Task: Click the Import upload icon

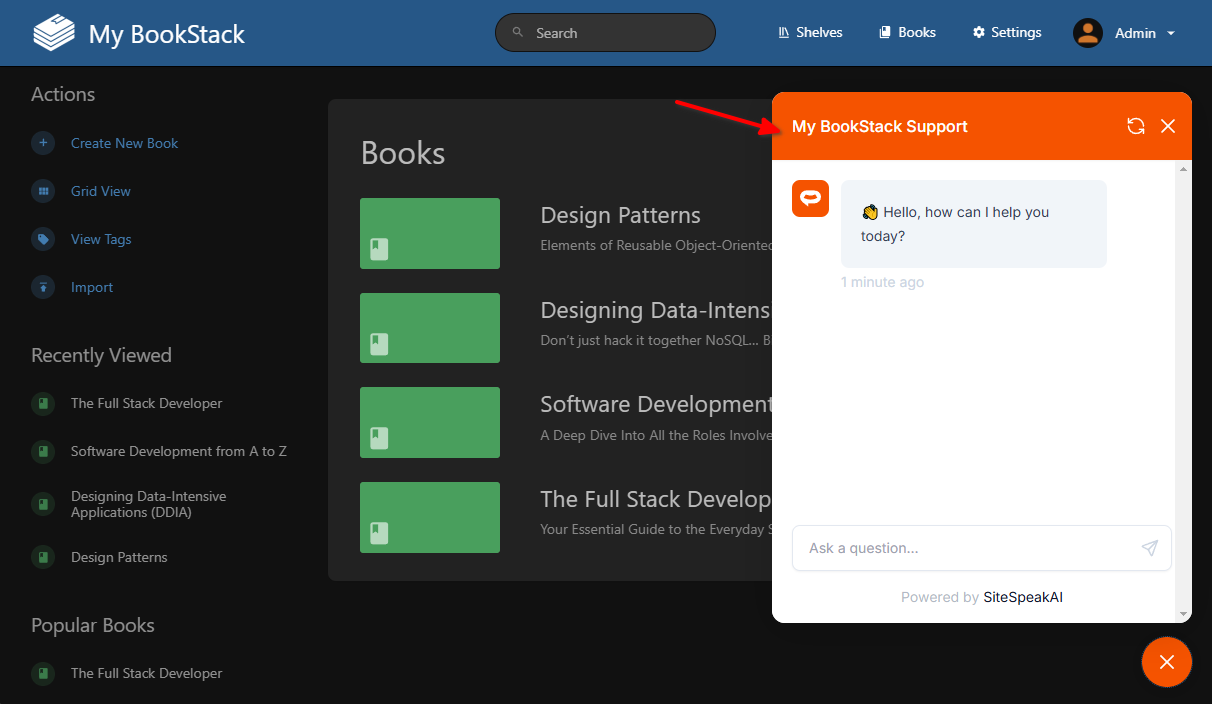Action: click(43, 287)
